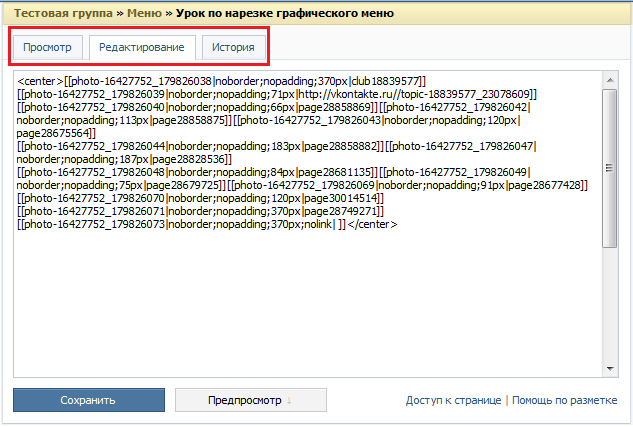Click the text page28858869
The height and width of the screenshot is (427, 633).
pos(334,107)
